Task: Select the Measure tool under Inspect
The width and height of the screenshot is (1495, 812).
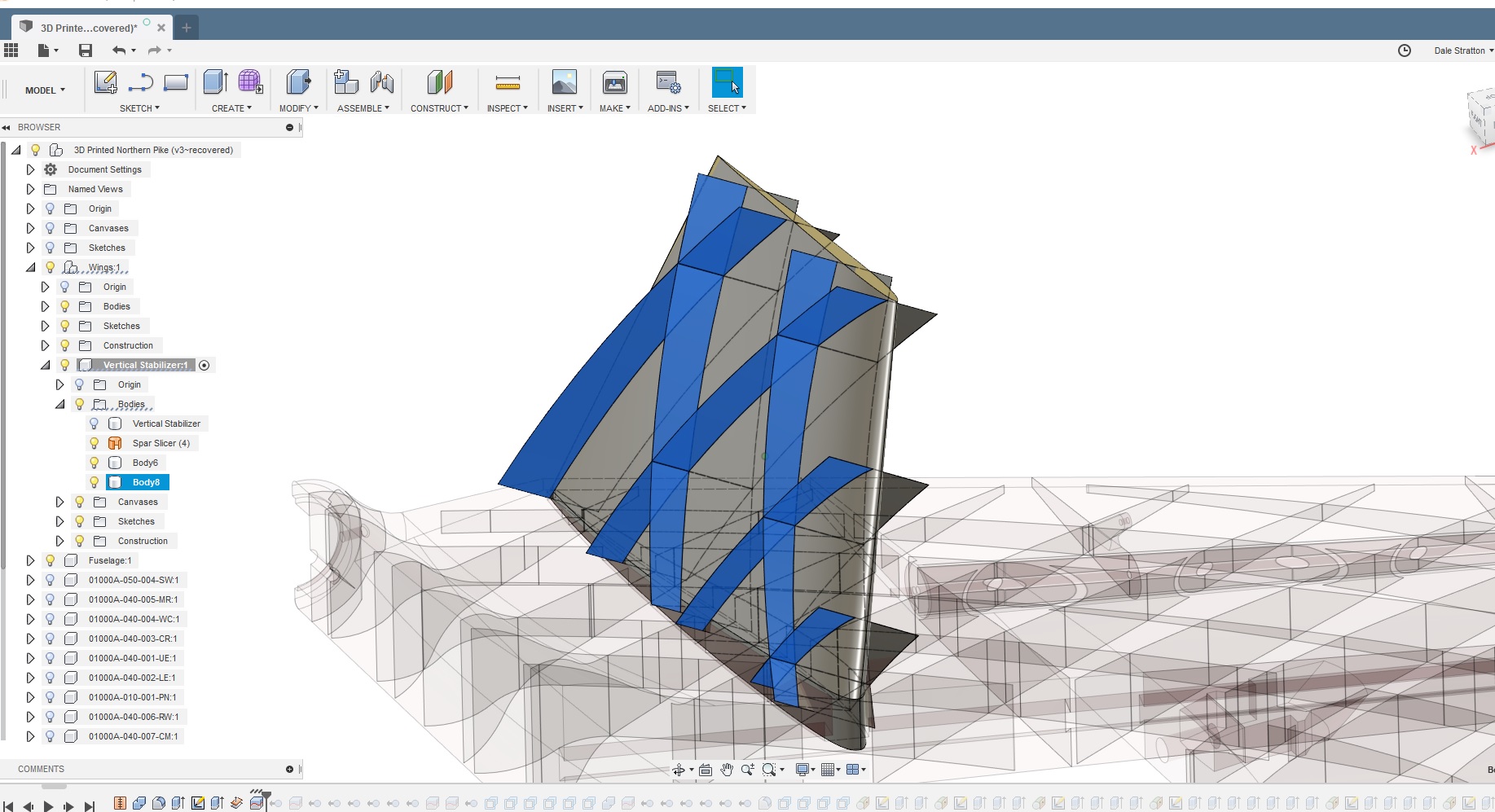Action: (507, 82)
